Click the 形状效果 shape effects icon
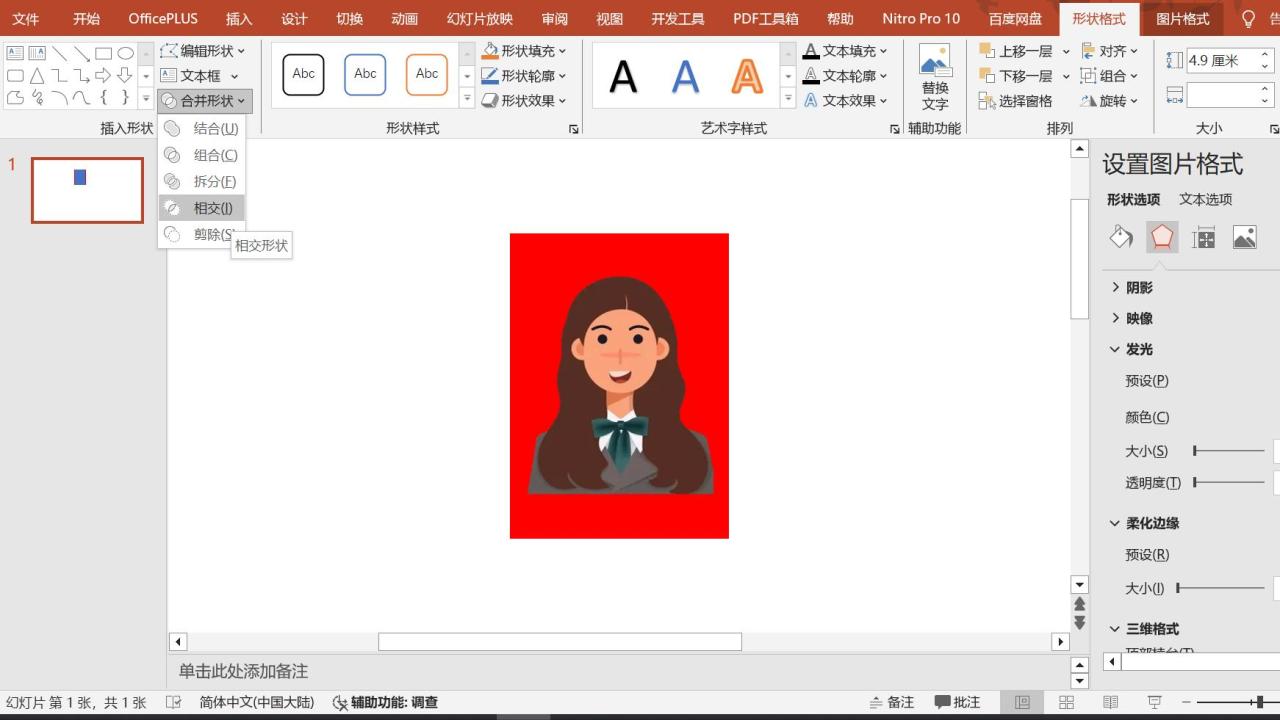The width and height of the screenshot is (1280, 720). 488,99
